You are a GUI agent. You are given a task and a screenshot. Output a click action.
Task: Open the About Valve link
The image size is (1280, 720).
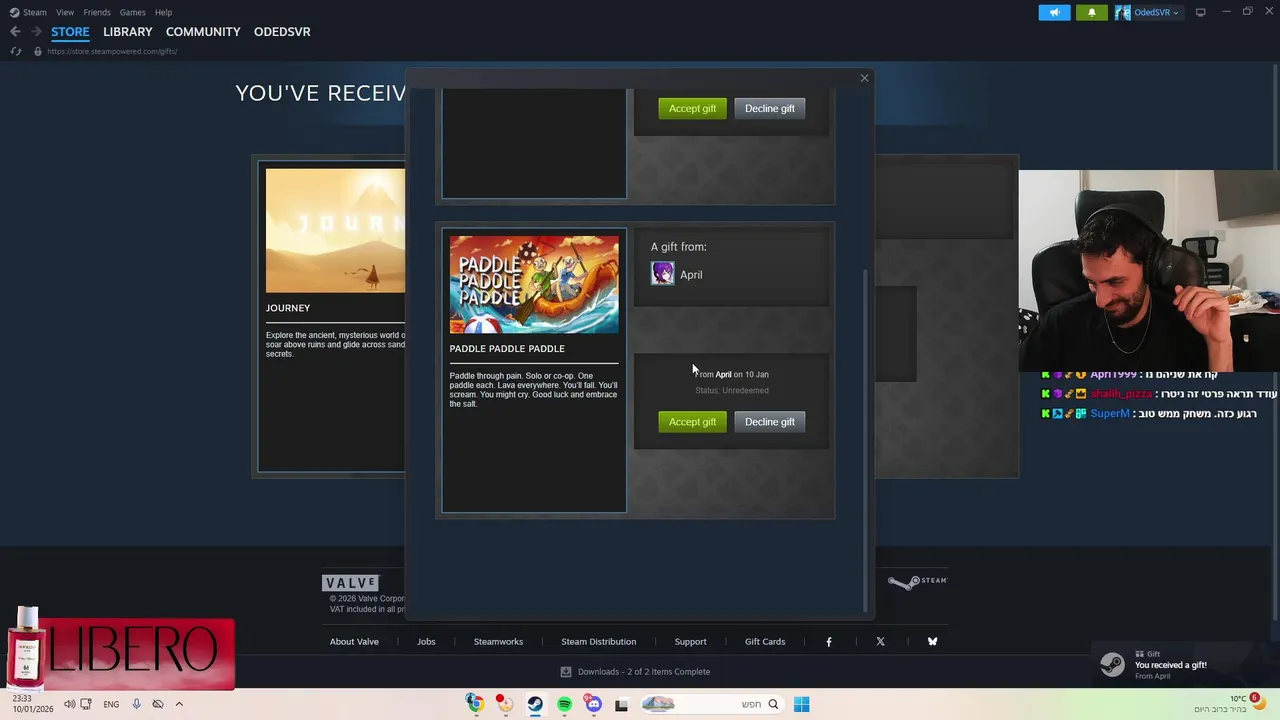pyautogui.click(x=354, y=642)
